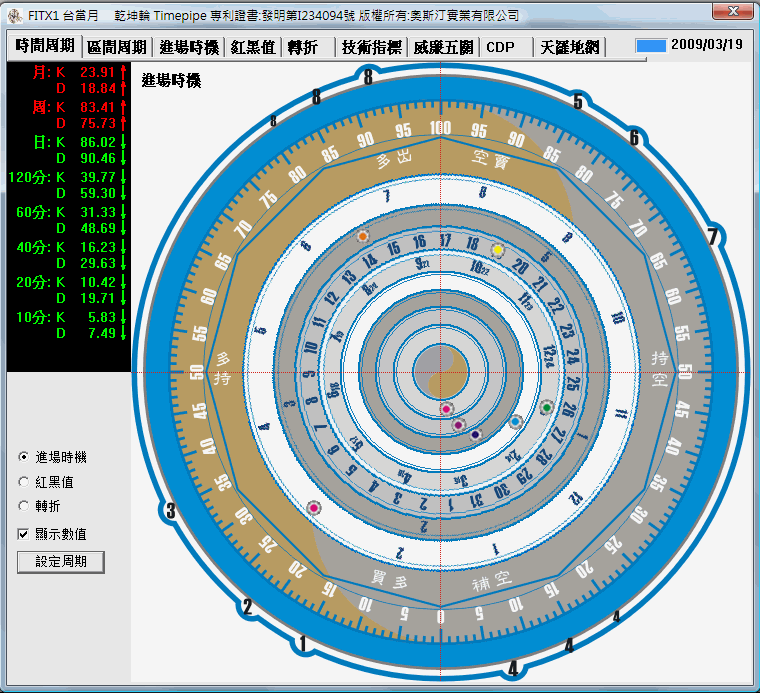This screenshot has width=760, height=693.
Task: Click the pink marker dot nearest the center
Action: [446, 409]
